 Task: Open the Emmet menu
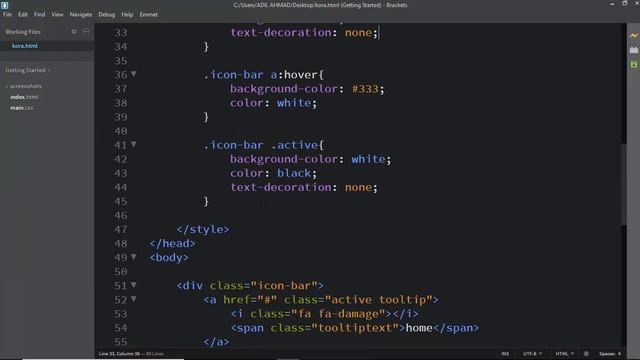click(x=148, y=14)
